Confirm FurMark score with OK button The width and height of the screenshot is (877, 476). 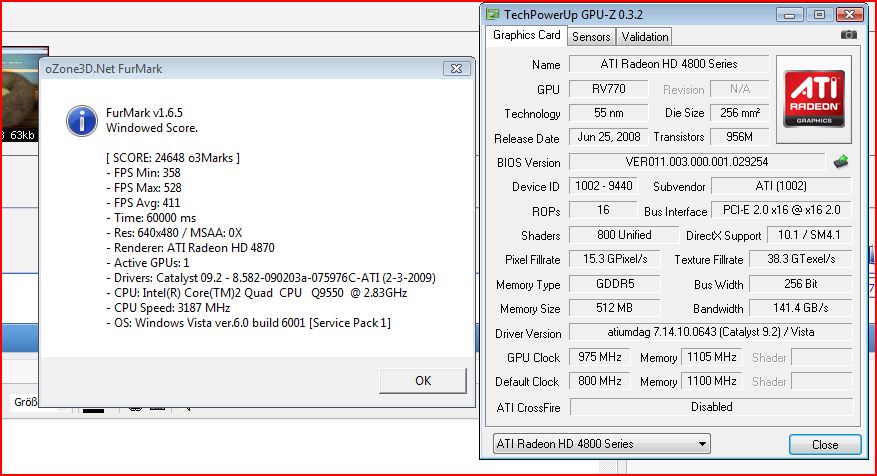423,381
